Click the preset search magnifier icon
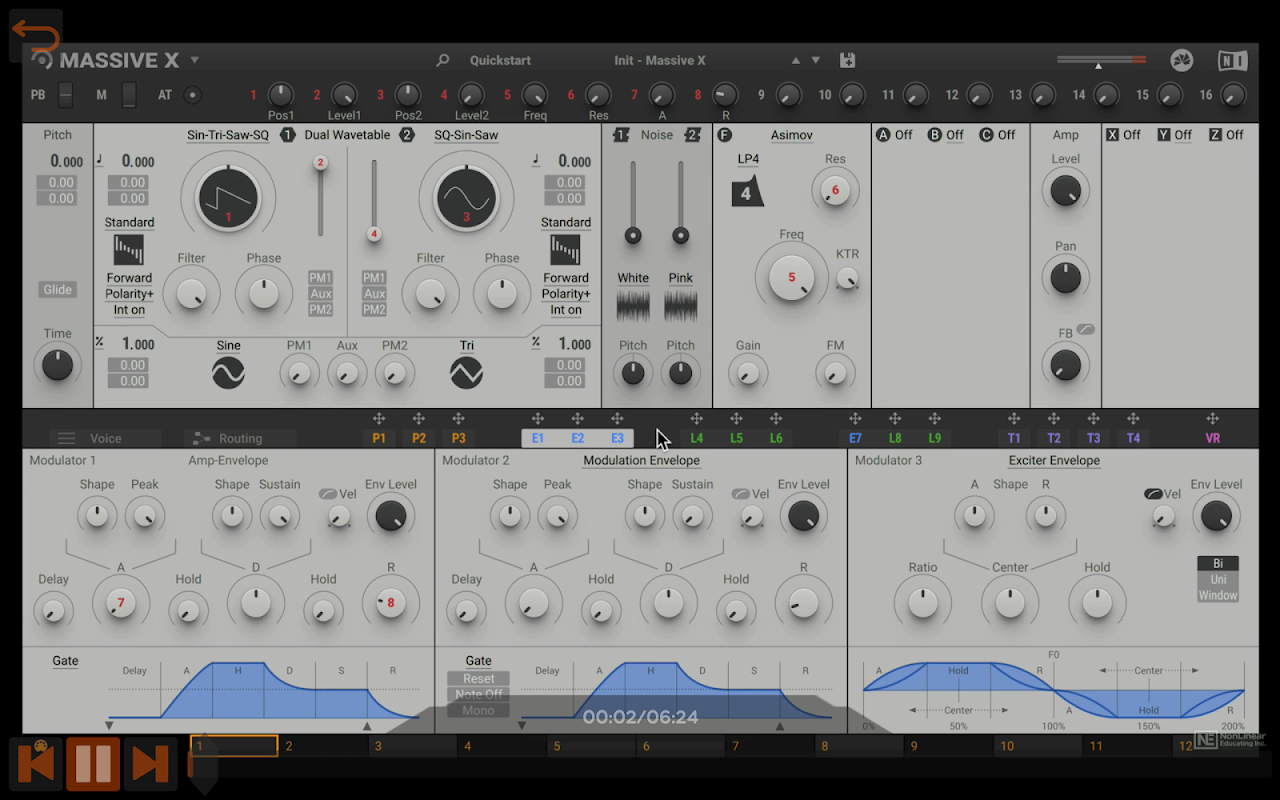The height and width of the screenshot is (800, 1280). click(x=443, y=60)
